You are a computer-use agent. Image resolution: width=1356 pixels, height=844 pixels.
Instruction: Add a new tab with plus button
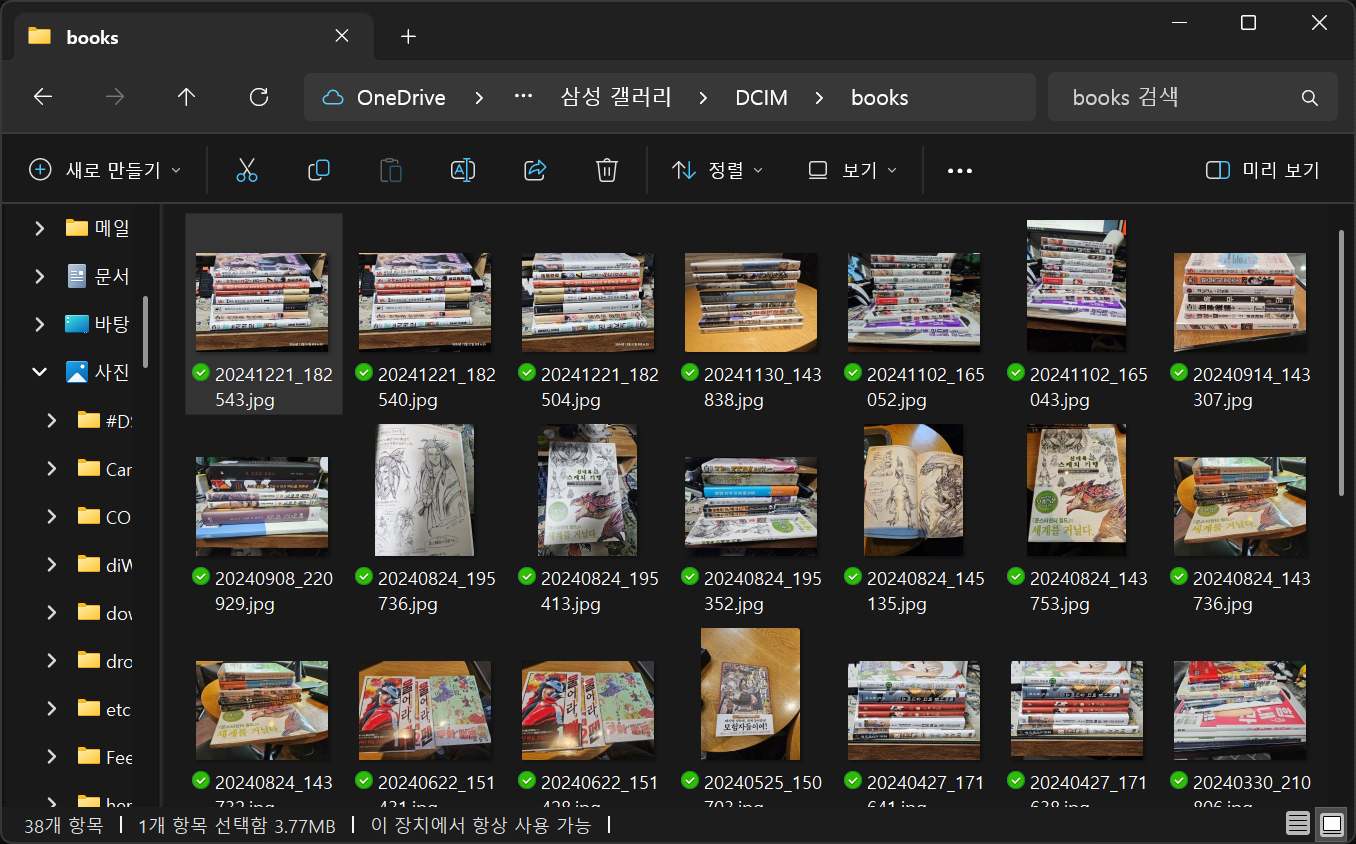[x=408, y=37]
